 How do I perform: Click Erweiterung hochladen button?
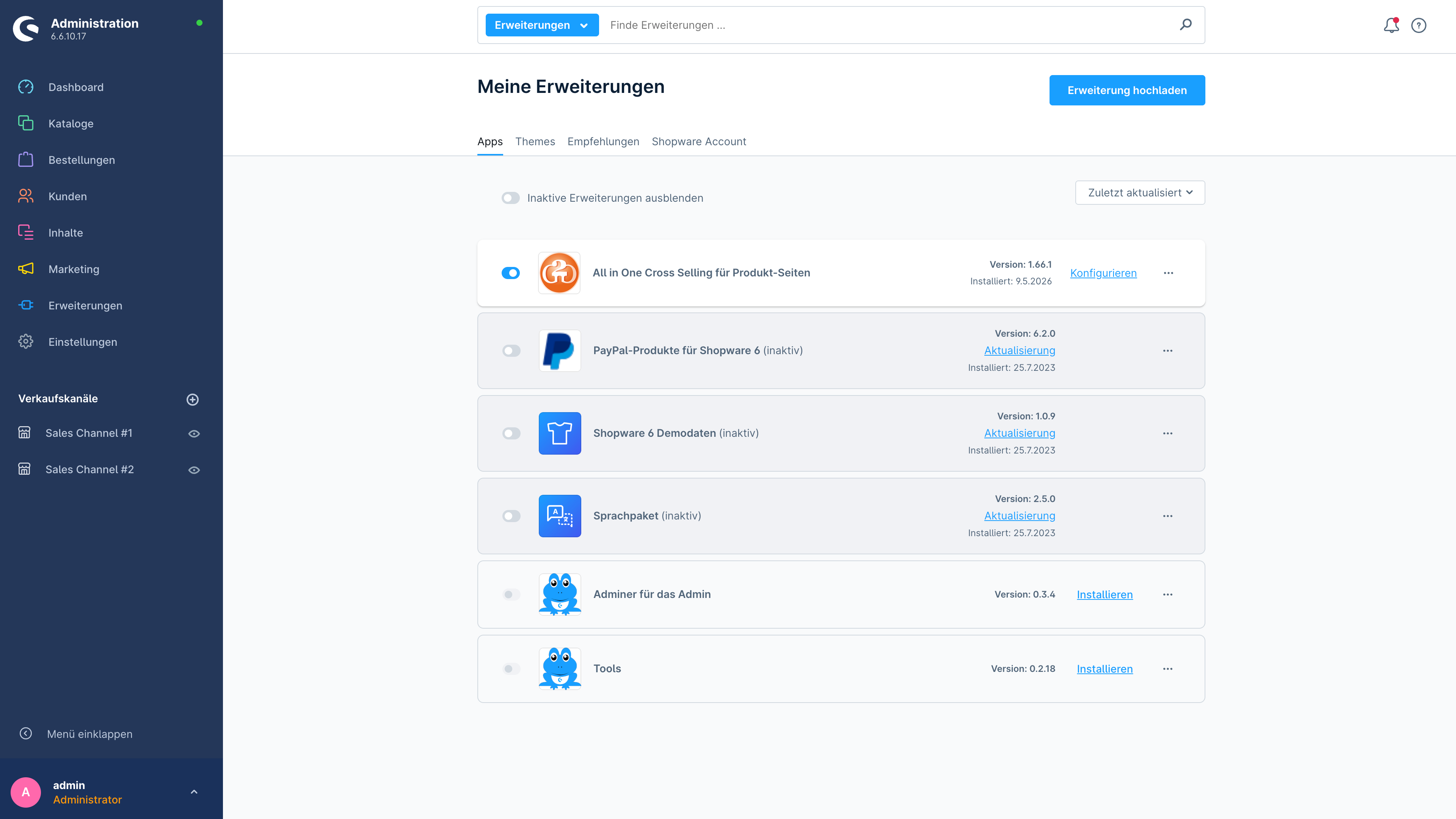coord(1127,91)
